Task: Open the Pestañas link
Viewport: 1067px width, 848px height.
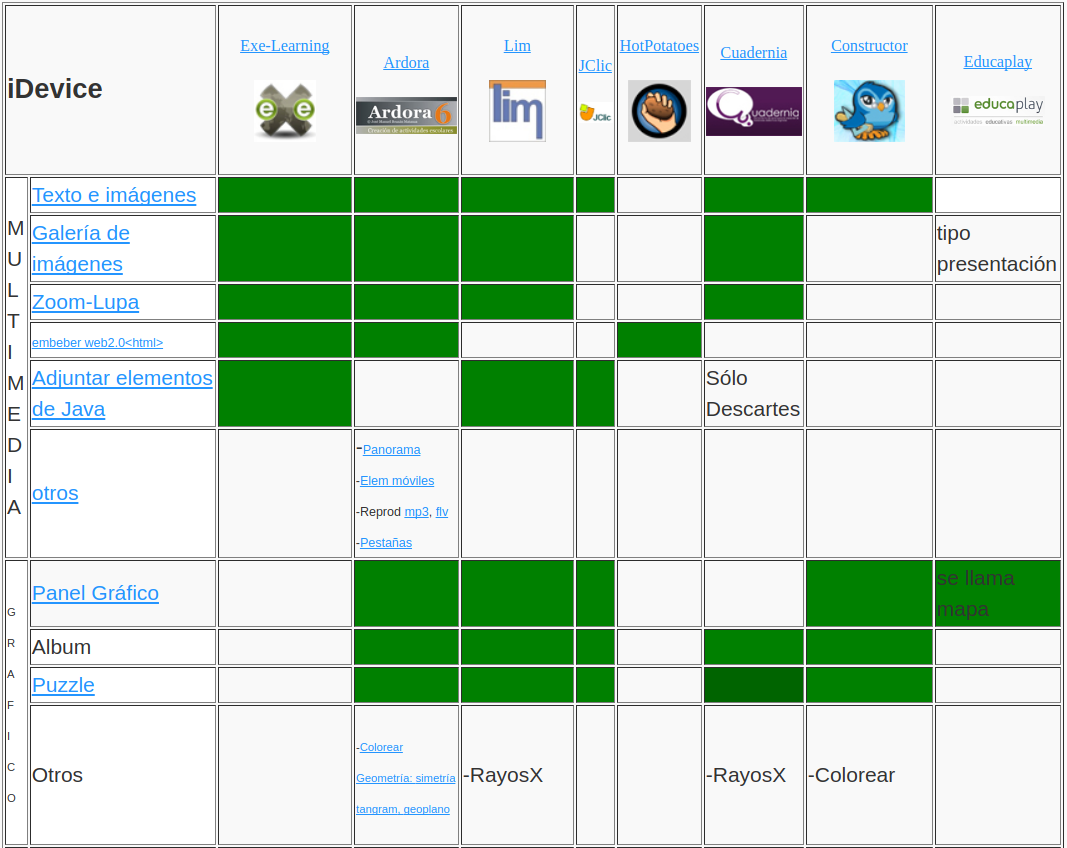Action: pos(386,542)
